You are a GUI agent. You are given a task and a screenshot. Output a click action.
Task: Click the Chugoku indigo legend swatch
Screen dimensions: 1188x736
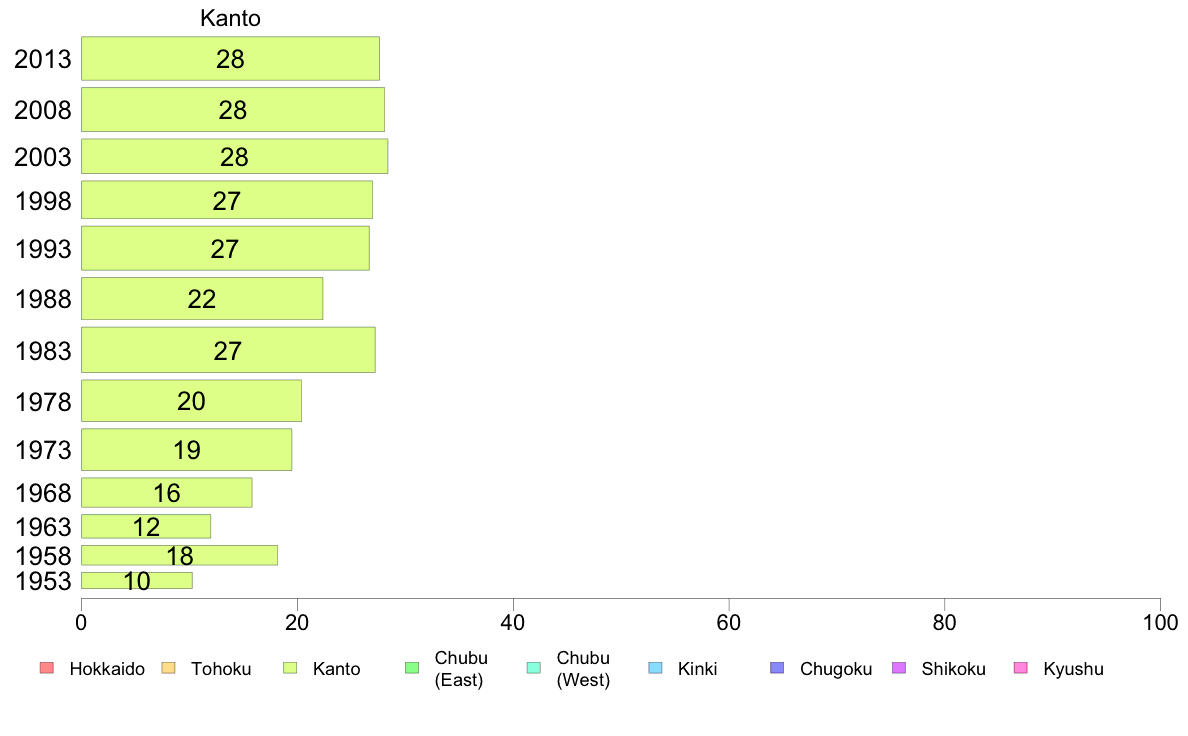[777, 668]
